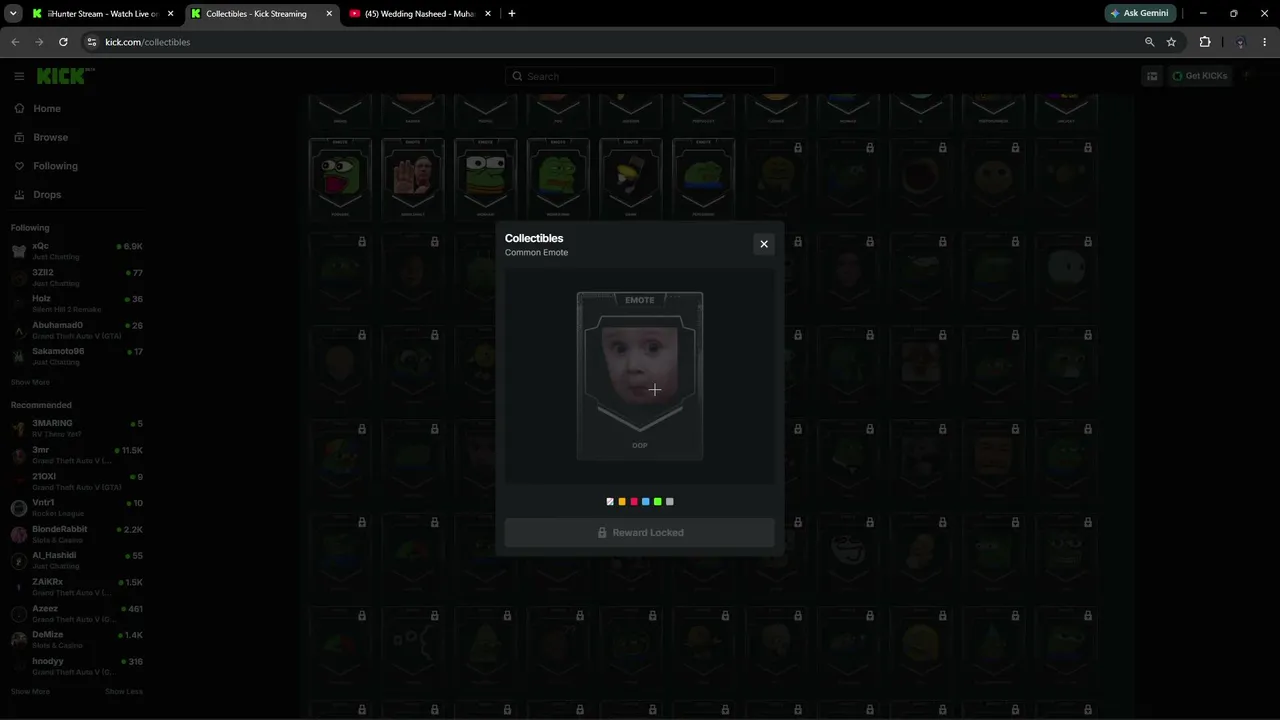Open 3mr recommended channel
Image resolution: width=1280 pixels, height=720 pixels.
[x=77, y=455]
